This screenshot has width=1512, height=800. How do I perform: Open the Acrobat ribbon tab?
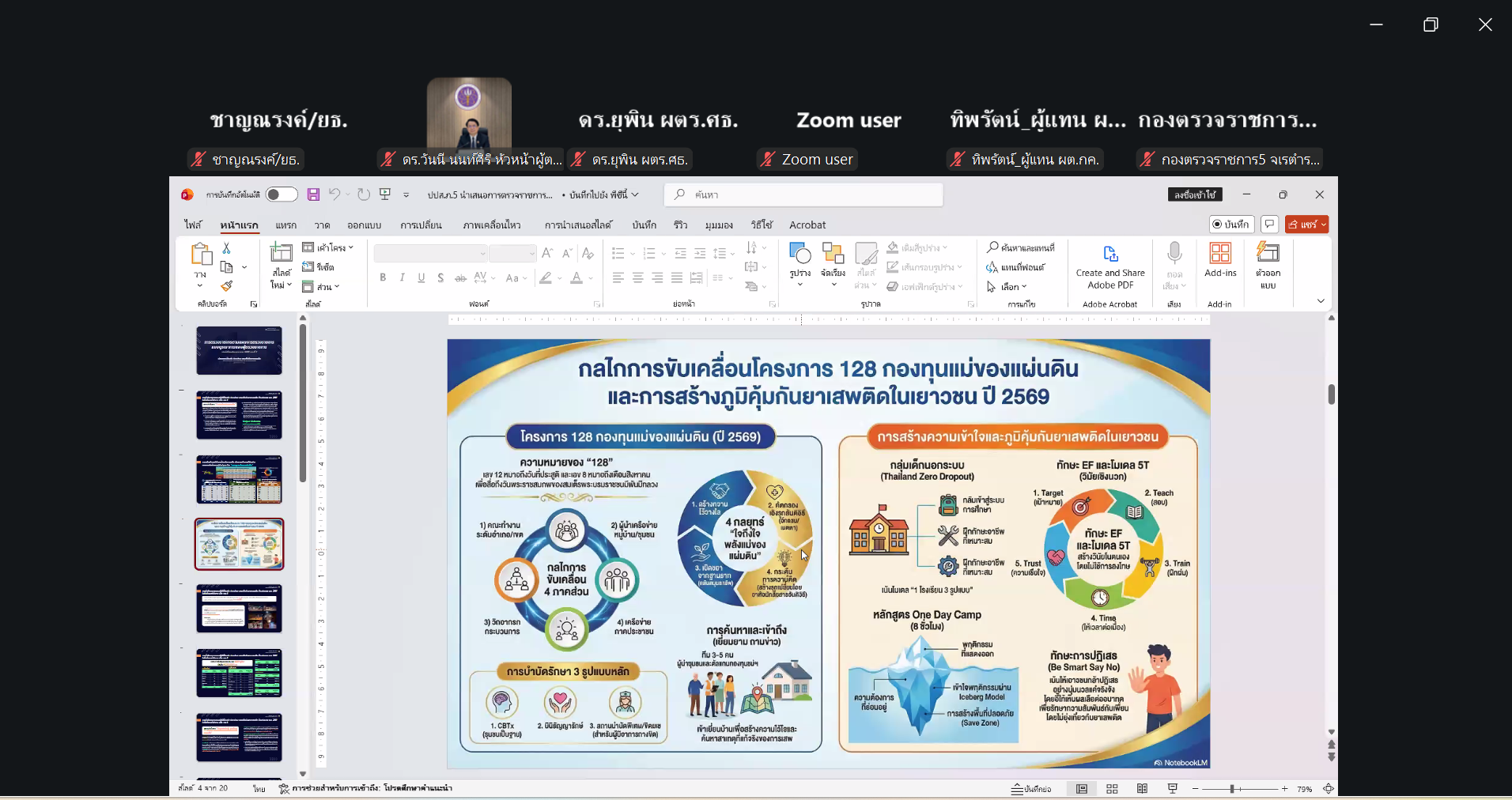pos(807,225)
